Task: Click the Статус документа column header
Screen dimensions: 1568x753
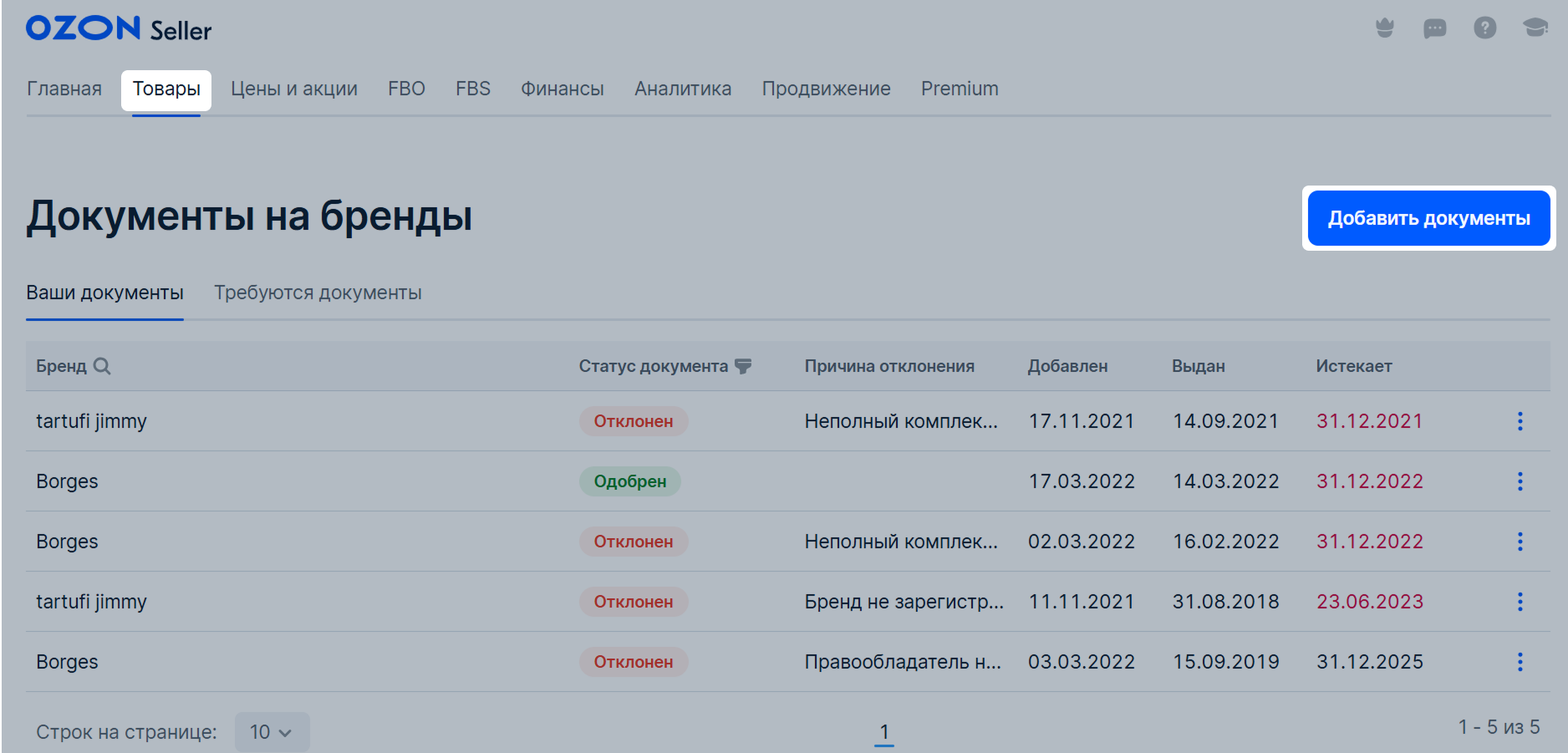Action: point(653,366)
